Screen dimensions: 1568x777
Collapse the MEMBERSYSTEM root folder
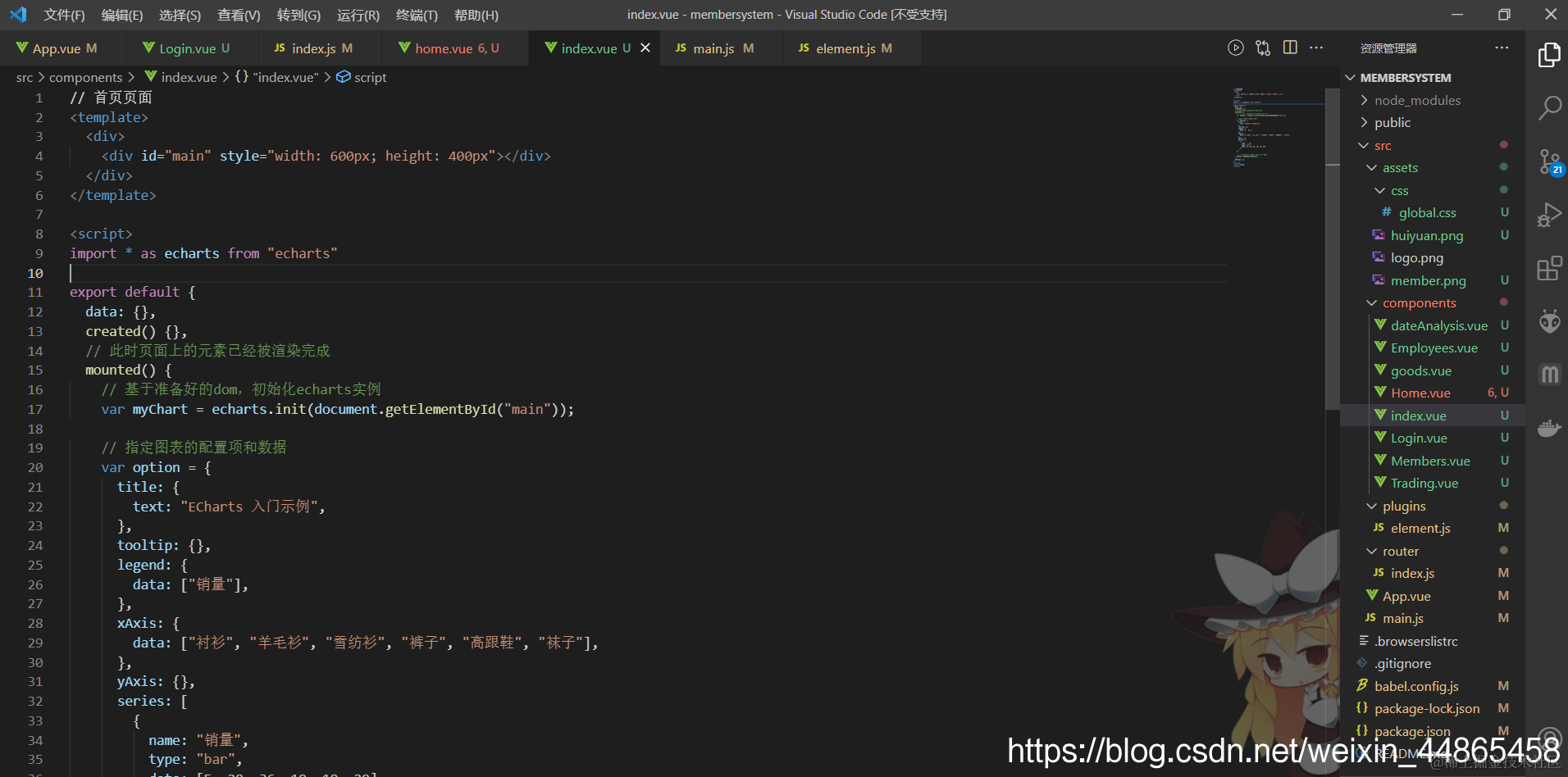pos(1432,77)
